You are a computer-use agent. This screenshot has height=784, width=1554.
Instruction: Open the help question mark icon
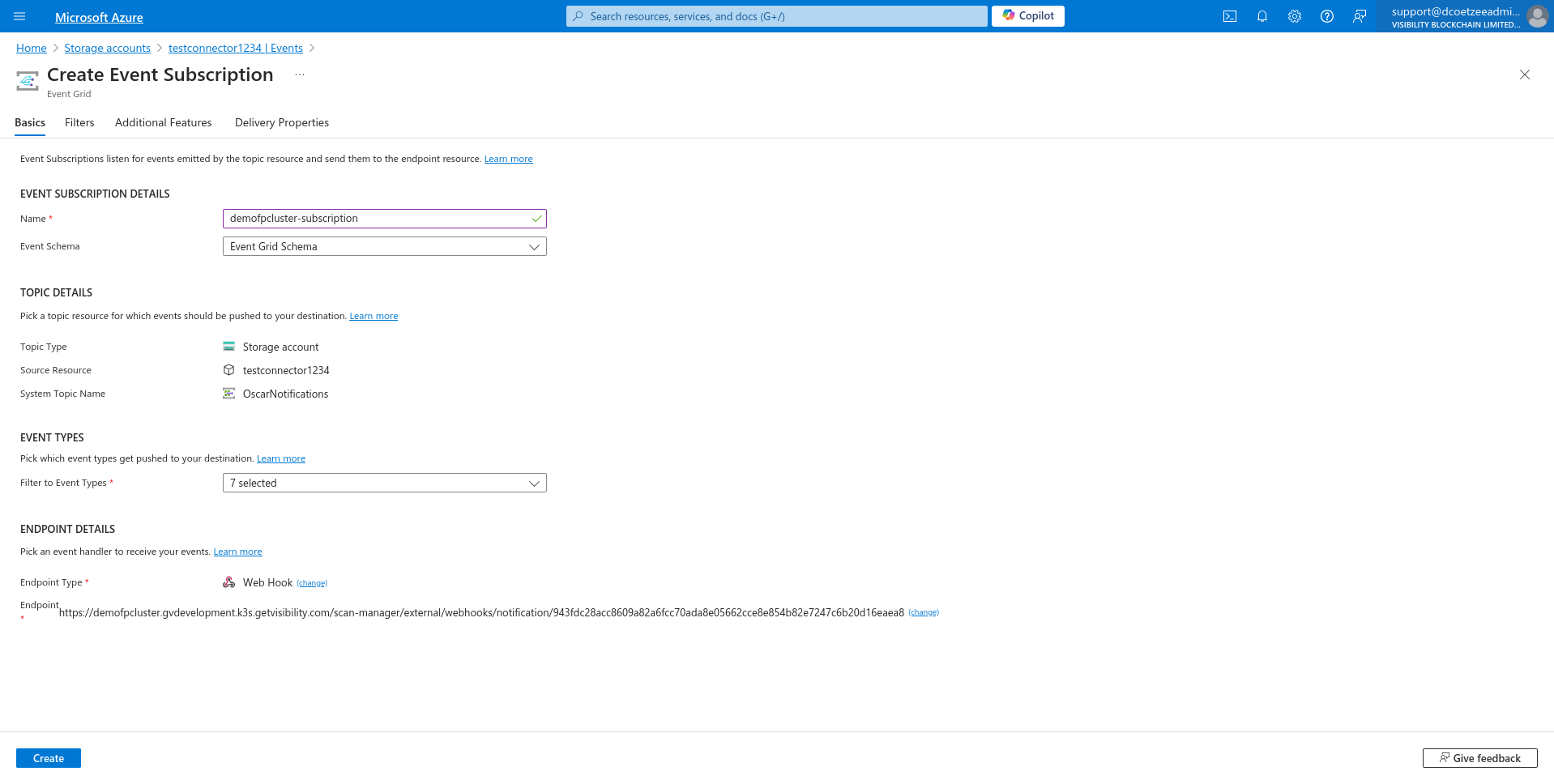(1326, 16)
